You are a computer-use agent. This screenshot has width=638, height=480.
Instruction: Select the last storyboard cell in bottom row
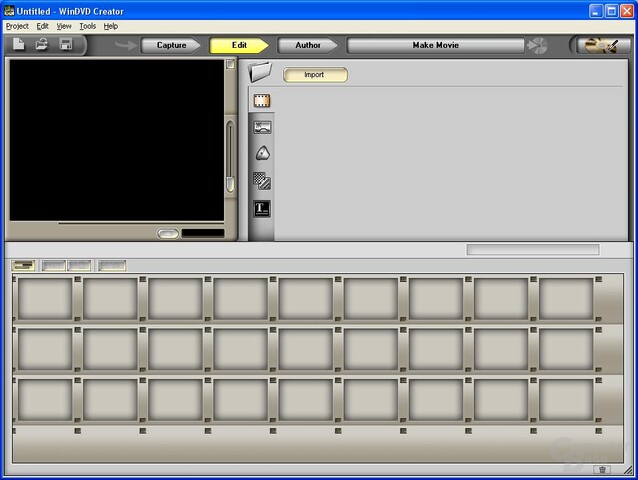[x=566, y=400]
